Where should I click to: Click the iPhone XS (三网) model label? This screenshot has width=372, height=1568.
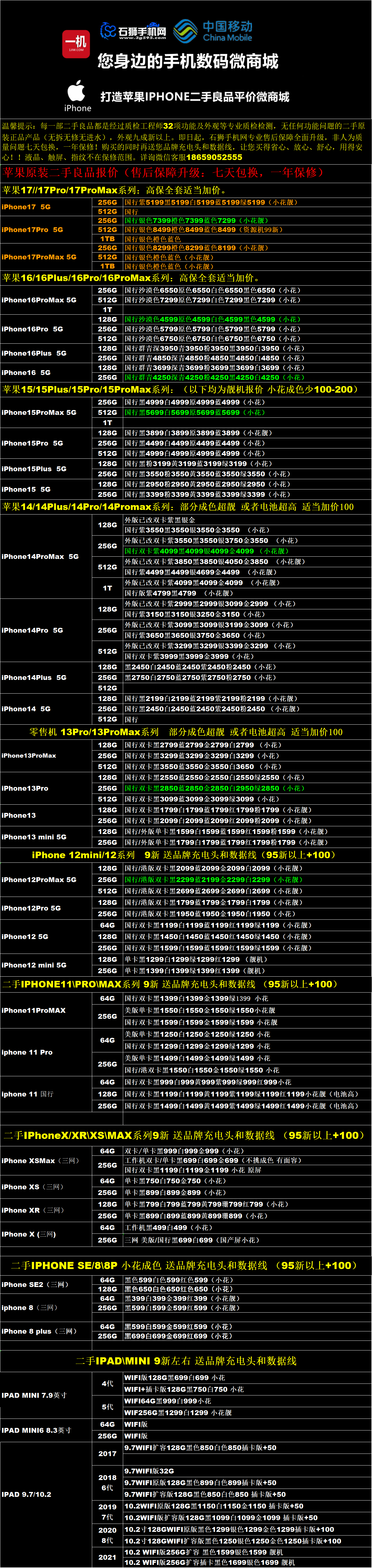32,1187
